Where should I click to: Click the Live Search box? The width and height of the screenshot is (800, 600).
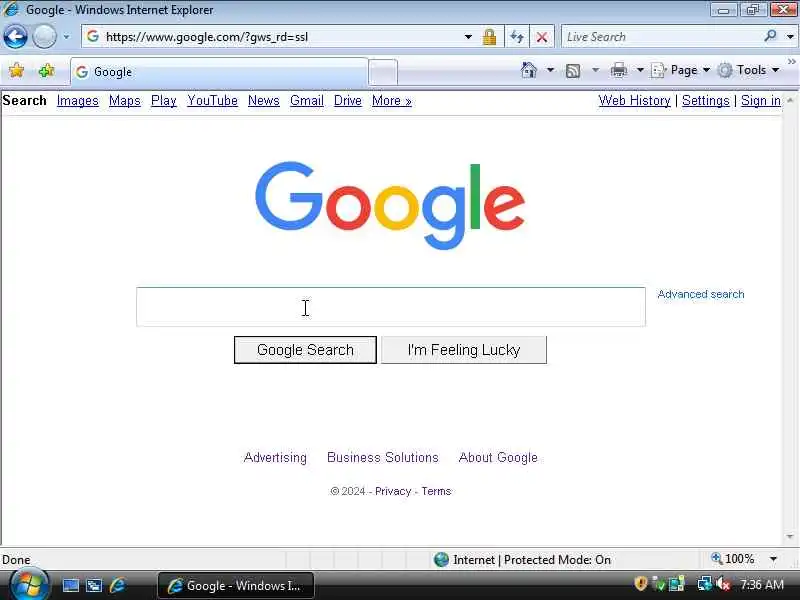(x=660, y=37)
